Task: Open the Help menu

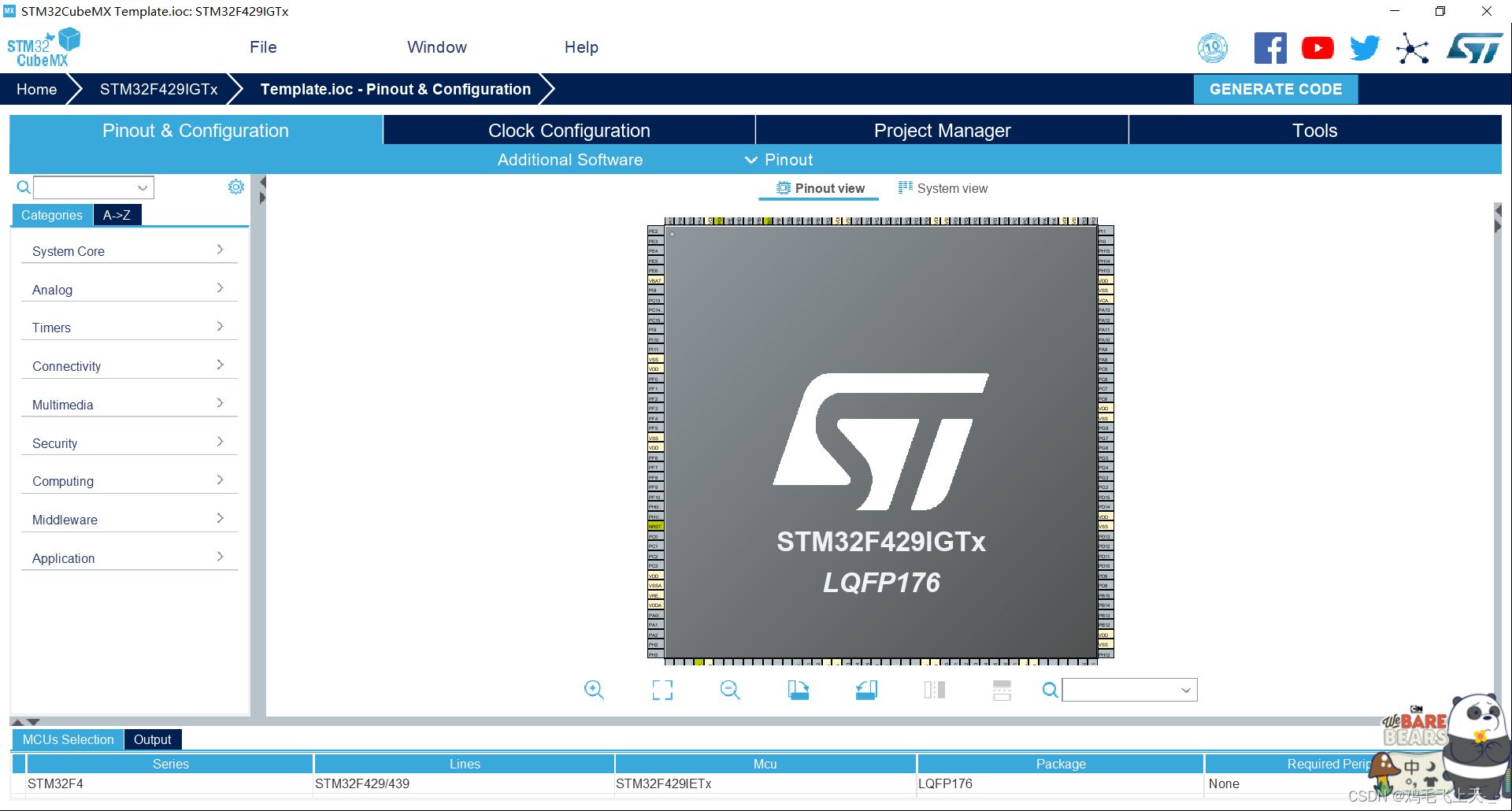Action: click(x=581, y=47)
